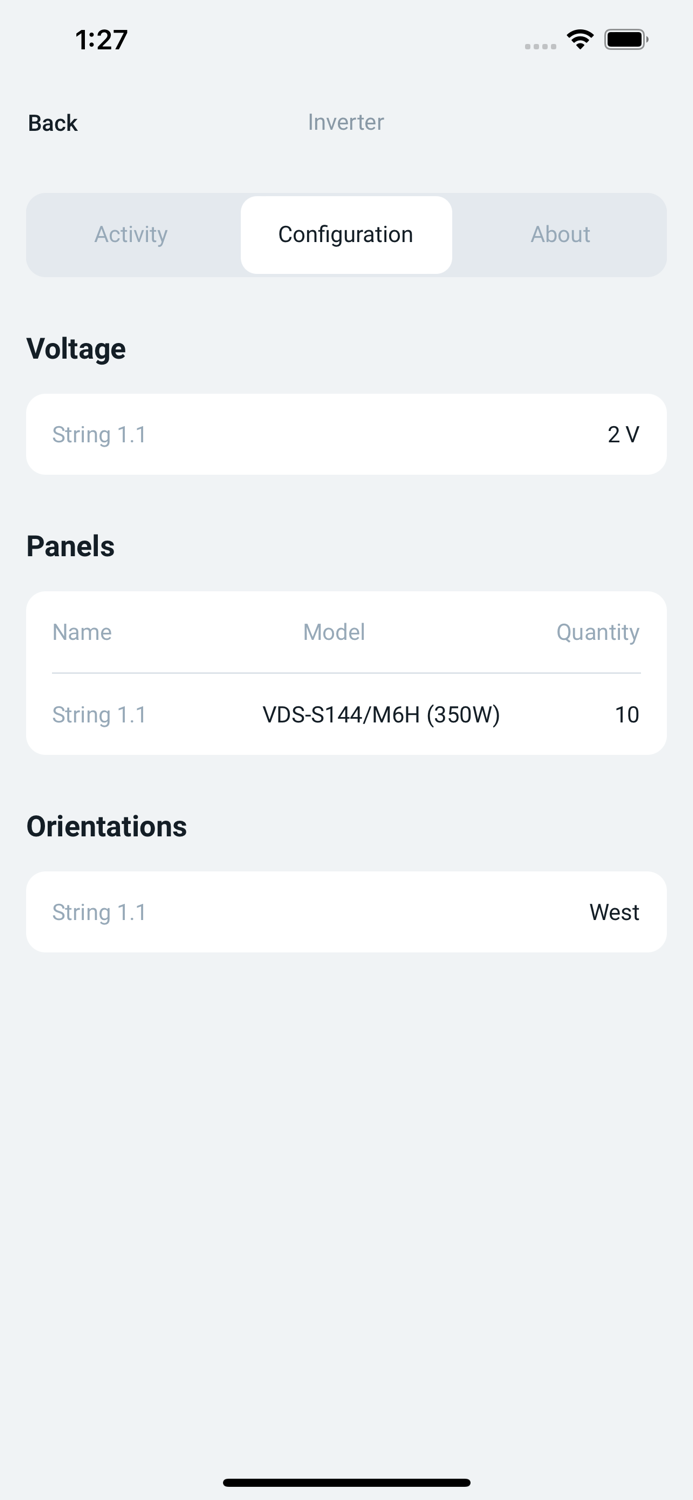Tap the Wi-Fi status icon
693x1500 pixels.
click(x=580, y=40)
